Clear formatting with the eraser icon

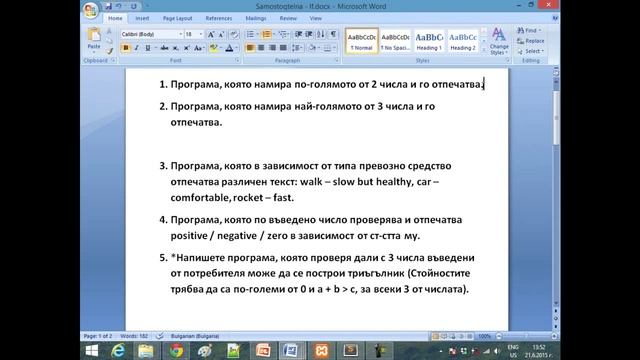234,34
